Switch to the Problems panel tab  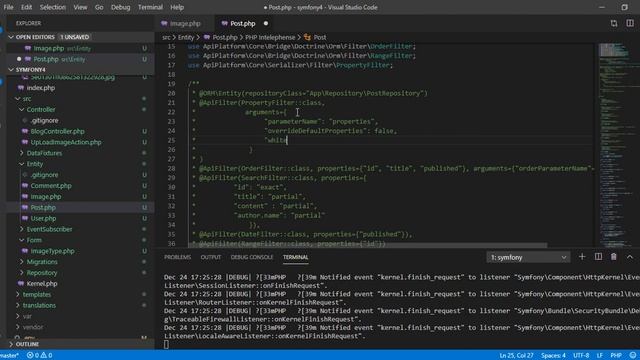point(177,258)
